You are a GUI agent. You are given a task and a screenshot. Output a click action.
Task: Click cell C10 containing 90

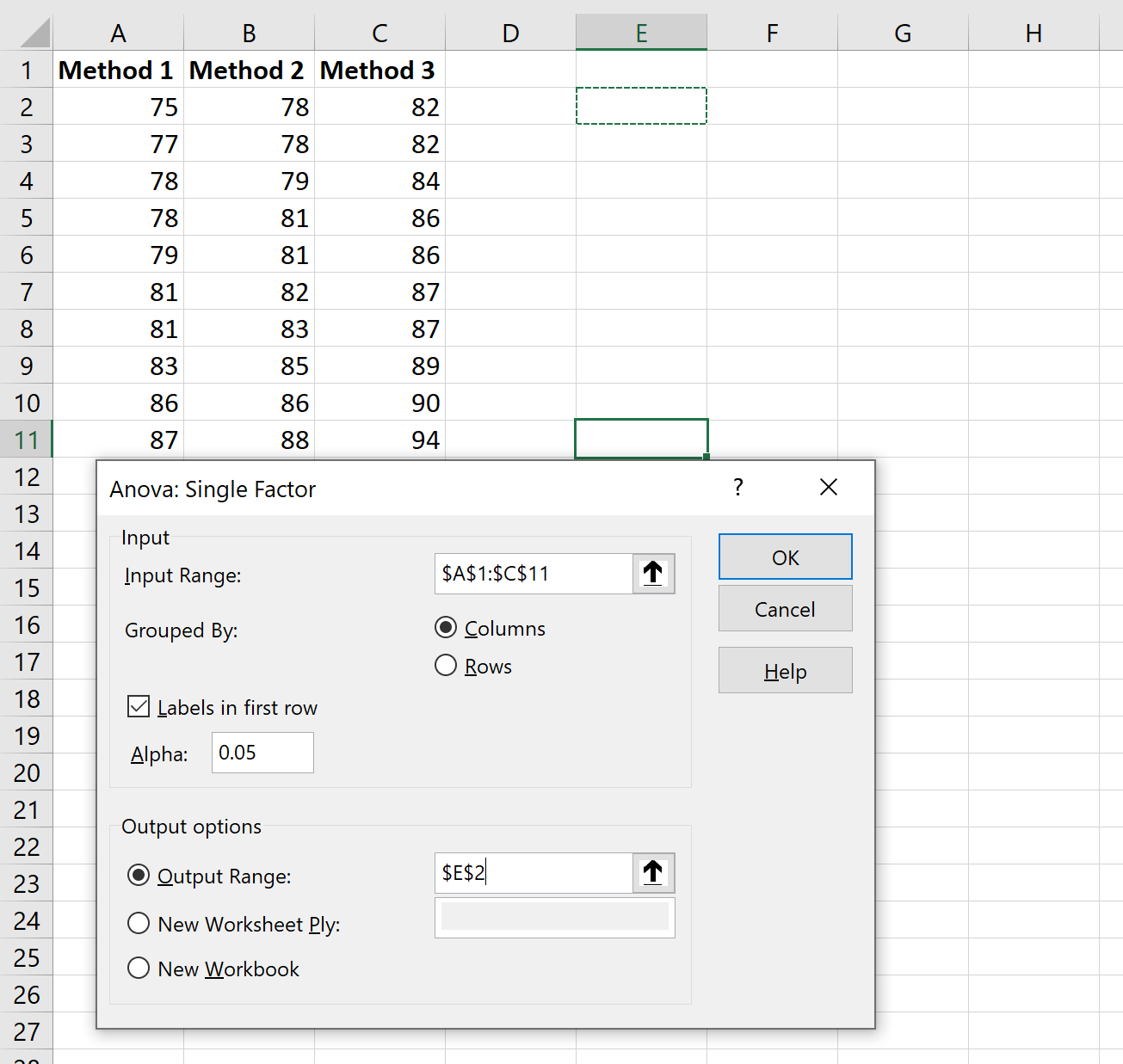[x=380, y=403]
